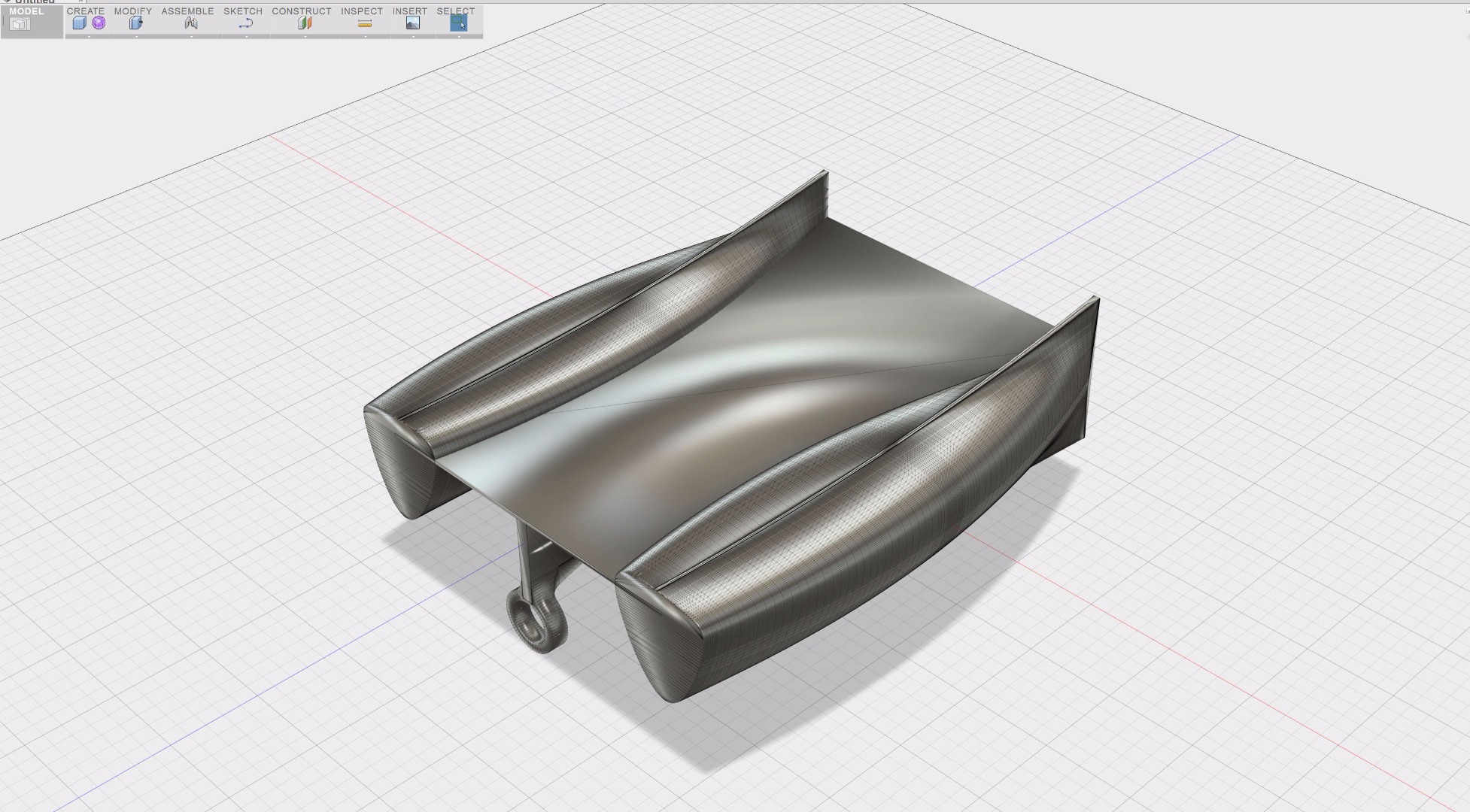Image resolution: width=1470 pixels, height=812 pixels.
Task: Select the Construct offset plane icon
Action: coord(305,23)
